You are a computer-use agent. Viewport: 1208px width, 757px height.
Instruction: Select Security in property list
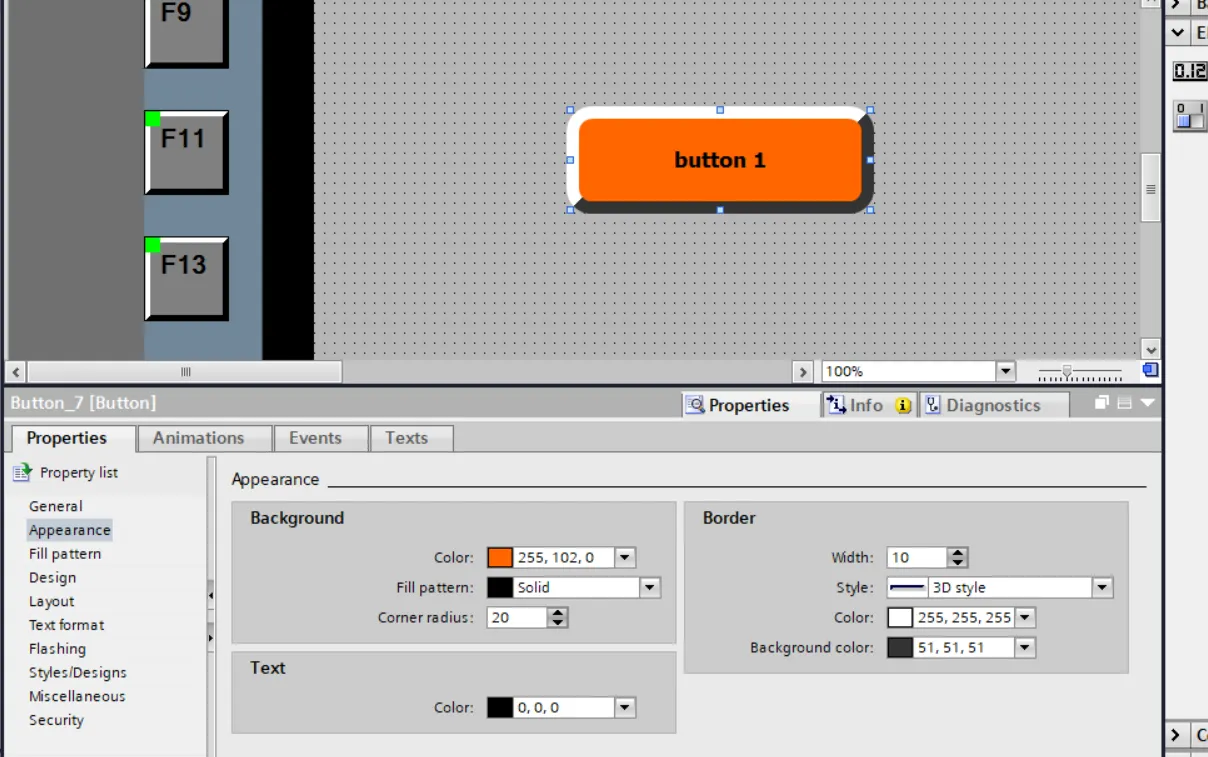(x=56, y=720)
